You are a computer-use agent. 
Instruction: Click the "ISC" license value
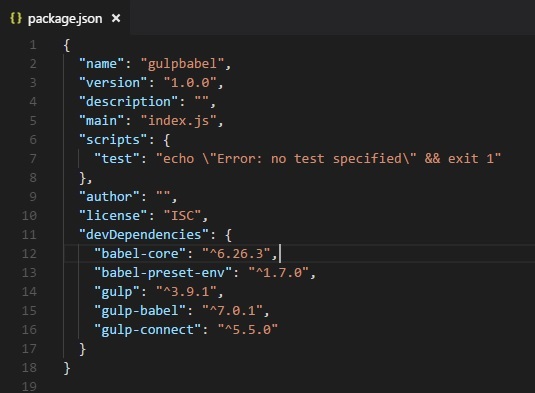click(182, 216)
